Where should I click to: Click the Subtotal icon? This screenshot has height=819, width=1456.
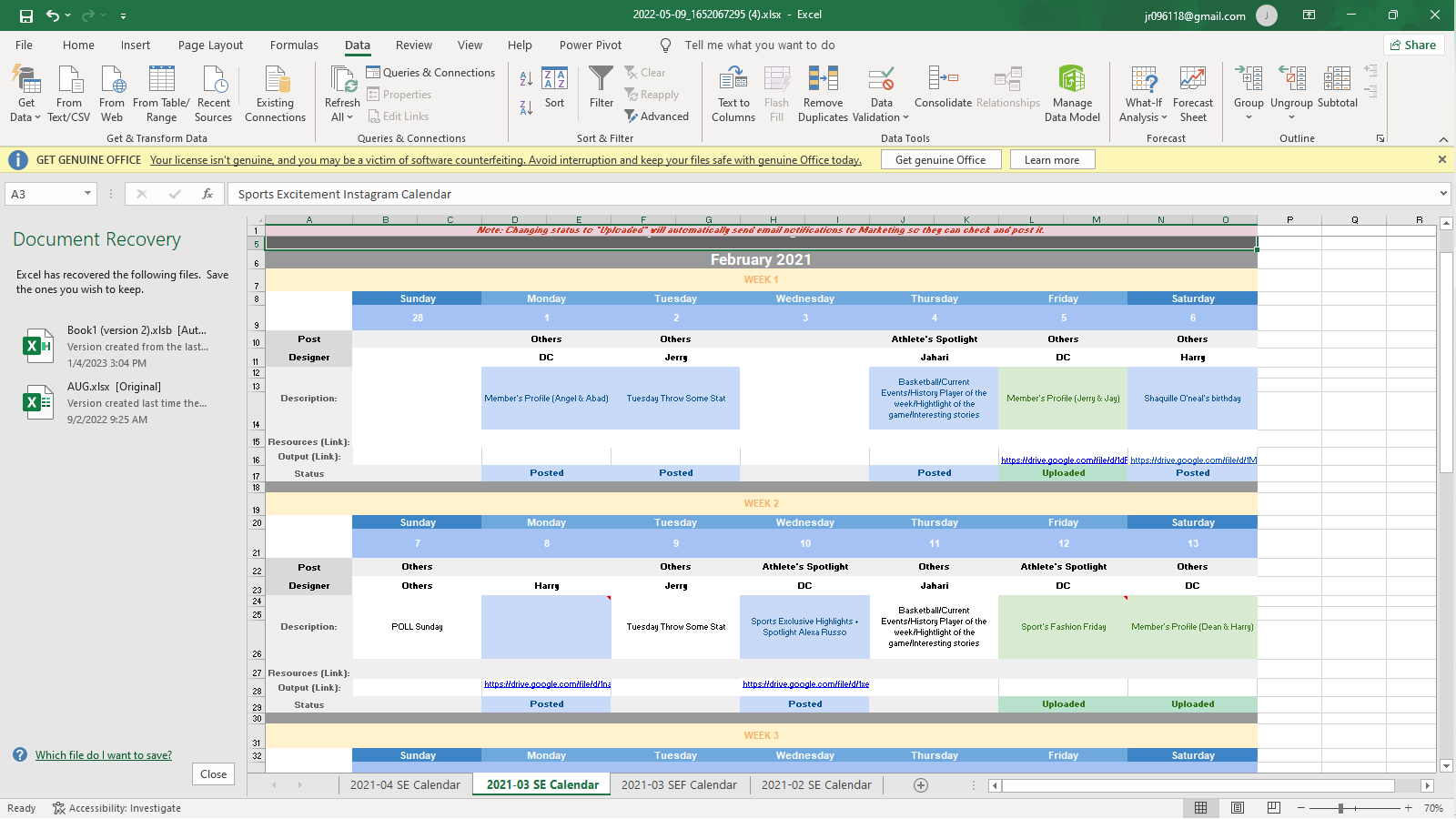point(1337,80)
